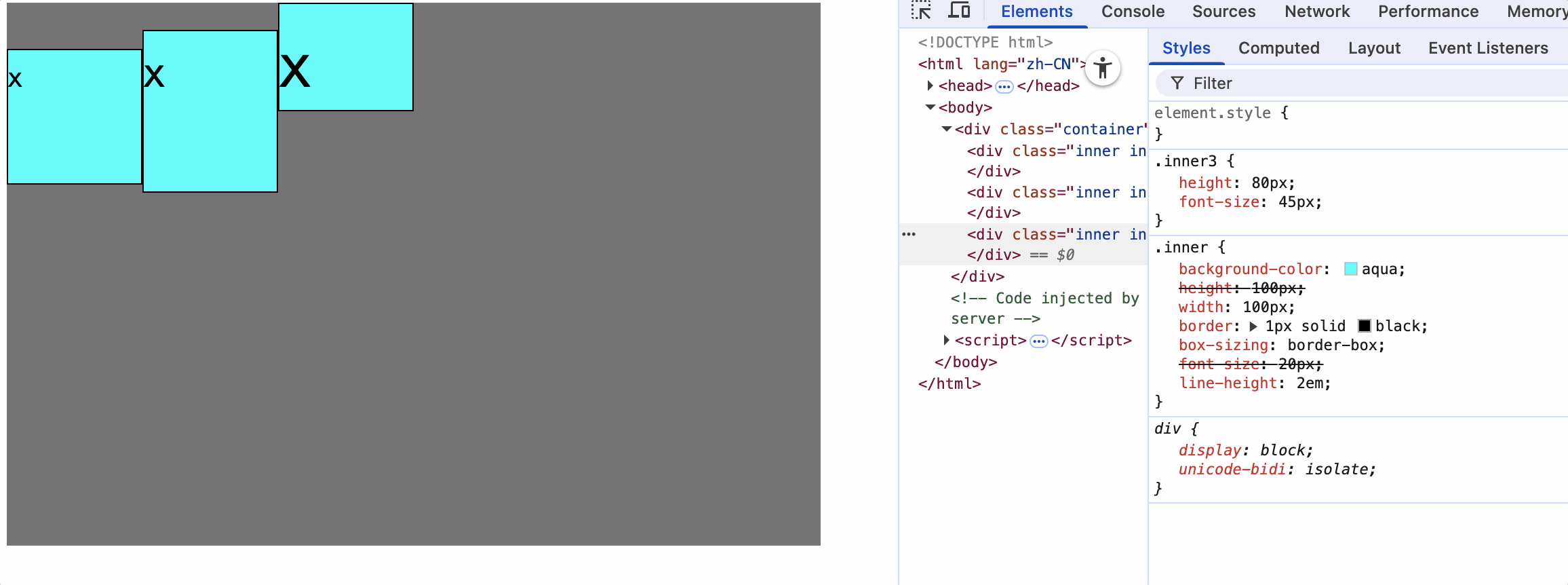1568x585 pixels.
Task: Expand the collapsed head ellipsis badge
Action: coord(1004,86)
